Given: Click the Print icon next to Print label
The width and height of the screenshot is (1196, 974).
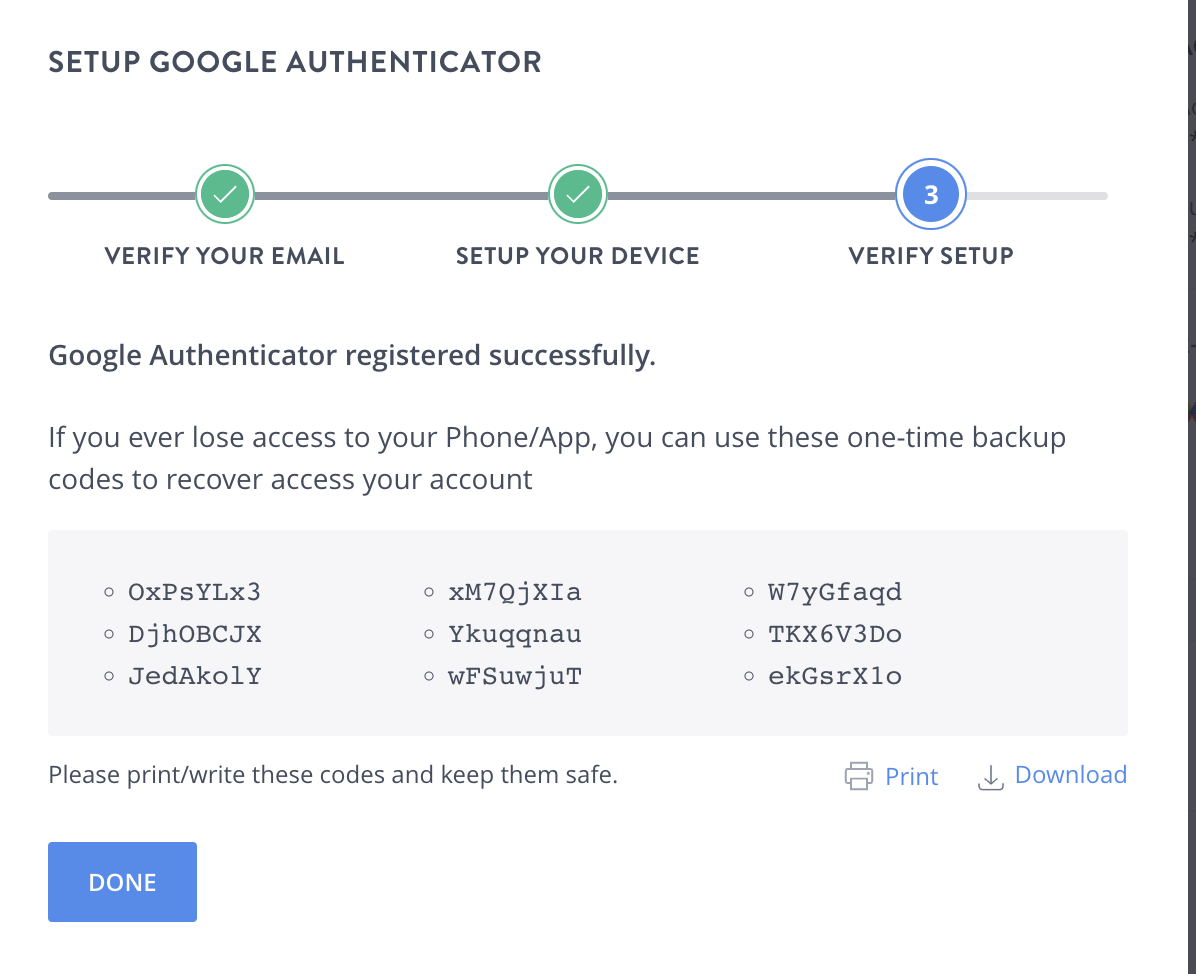Looking at the screenshot, I should pyautogui.click(x=858, y=775).
